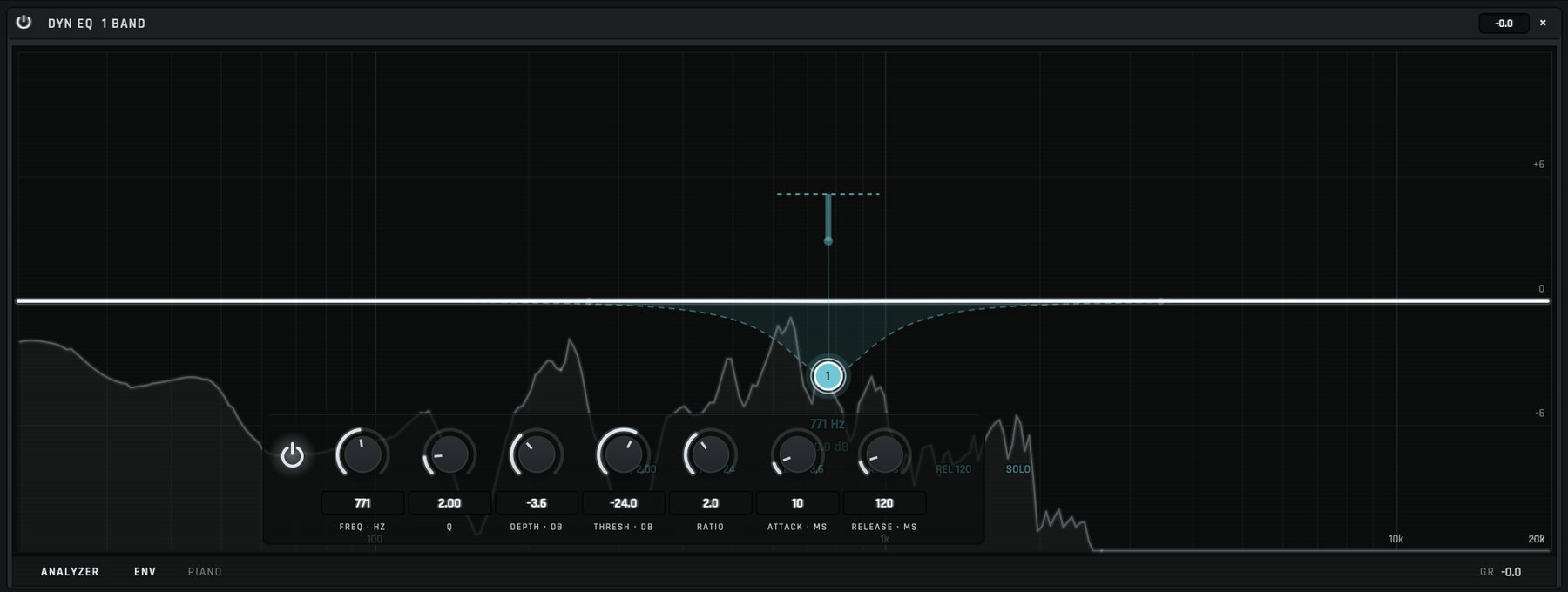Click the ATTACK knob
The width and height of the screenshot is (1568, 592).
coord(798,454)
